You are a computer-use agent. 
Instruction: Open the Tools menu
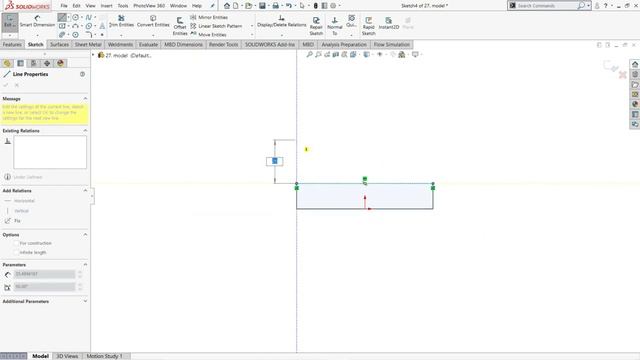click(123, 6)
